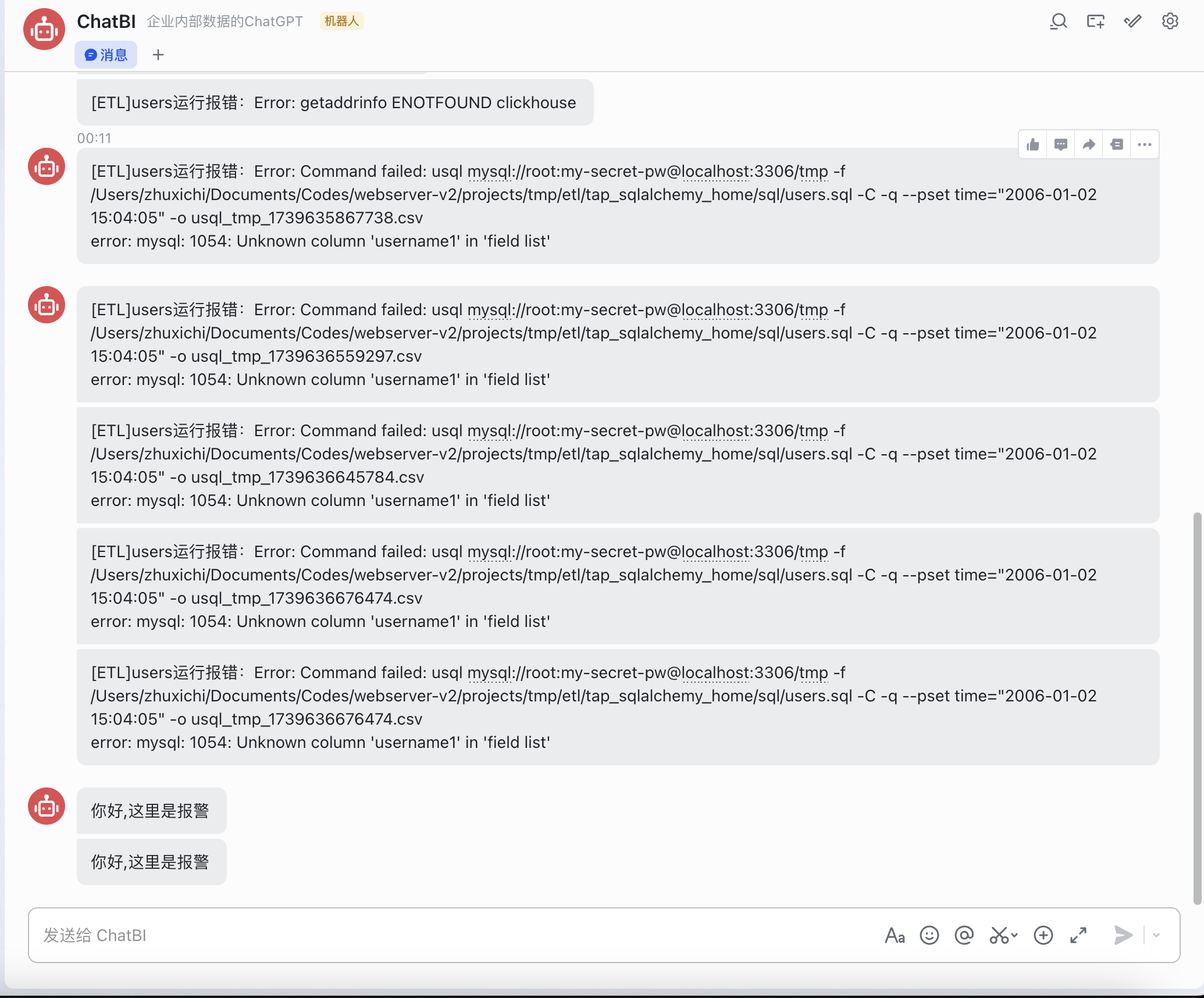The width and height of the screenshot is (1204, 998).
Task: Open the emoji picker
Action: (x=929, y=935)
